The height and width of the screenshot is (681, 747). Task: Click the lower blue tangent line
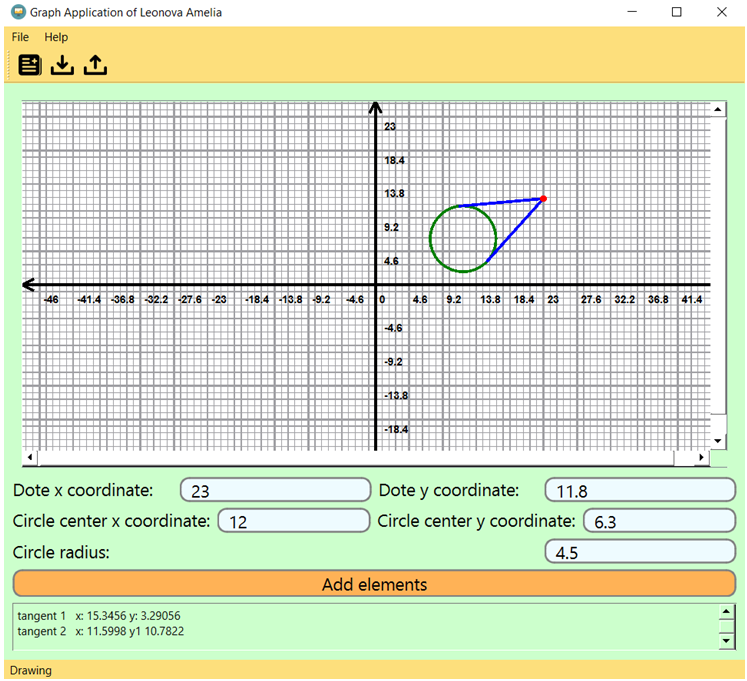(x=515, y=231)
